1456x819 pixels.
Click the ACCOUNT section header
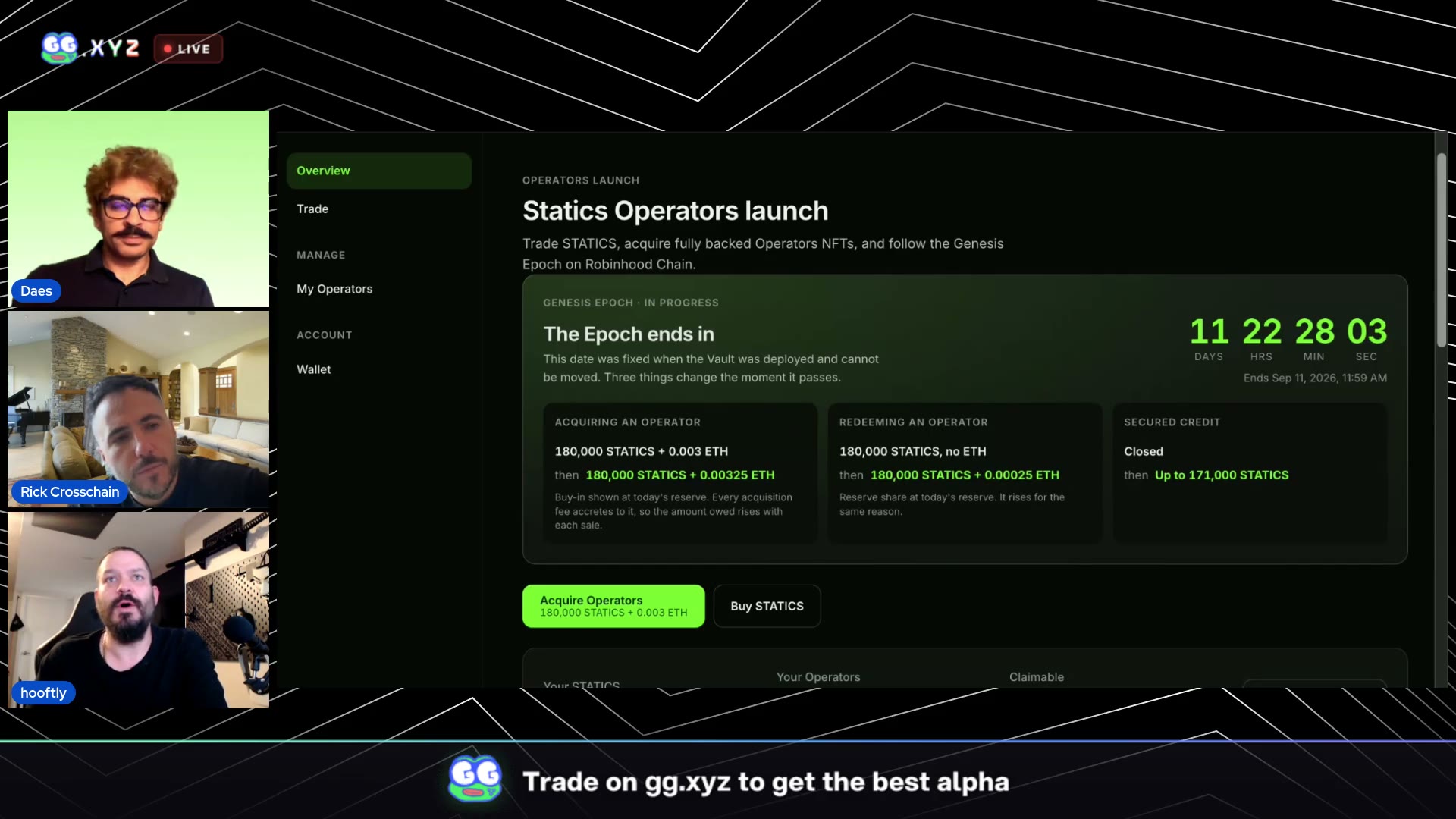tap(324, 335)
